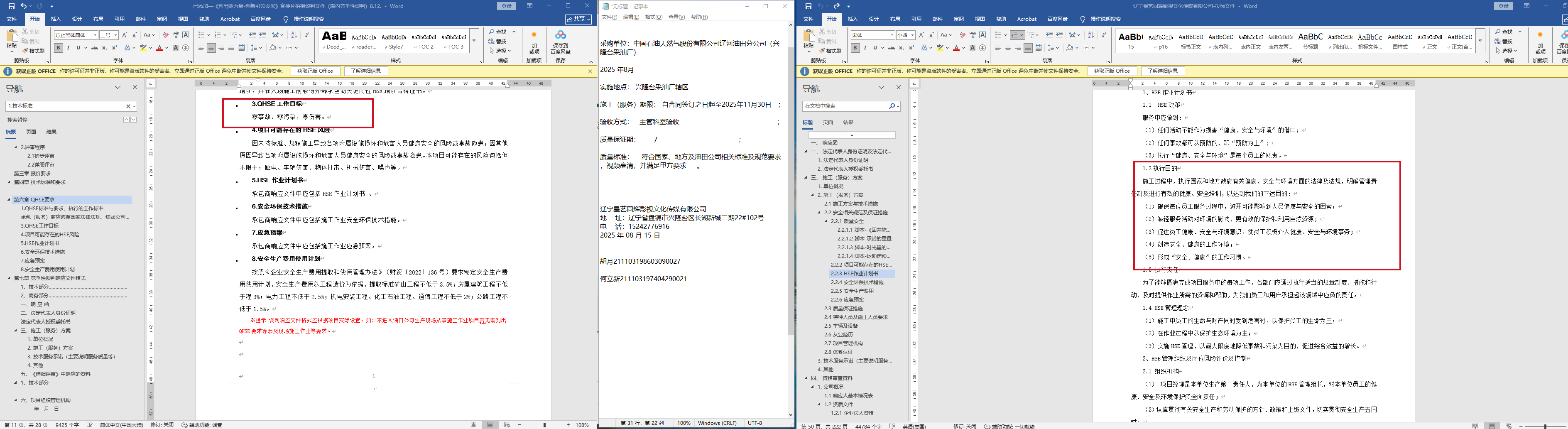Image resolution: width=1568 pixels, height=429 pixels.
Task: Apply italic in left Word window
Action: 68,47
